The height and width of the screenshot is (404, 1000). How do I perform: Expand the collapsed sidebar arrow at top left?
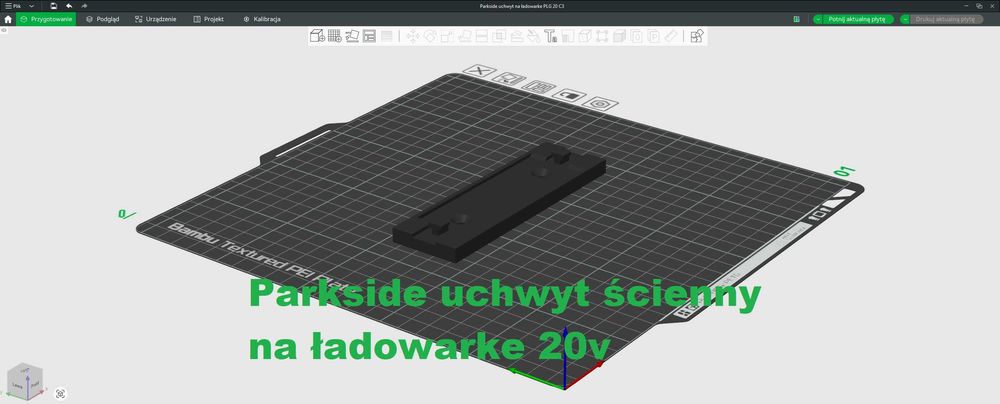4,30
